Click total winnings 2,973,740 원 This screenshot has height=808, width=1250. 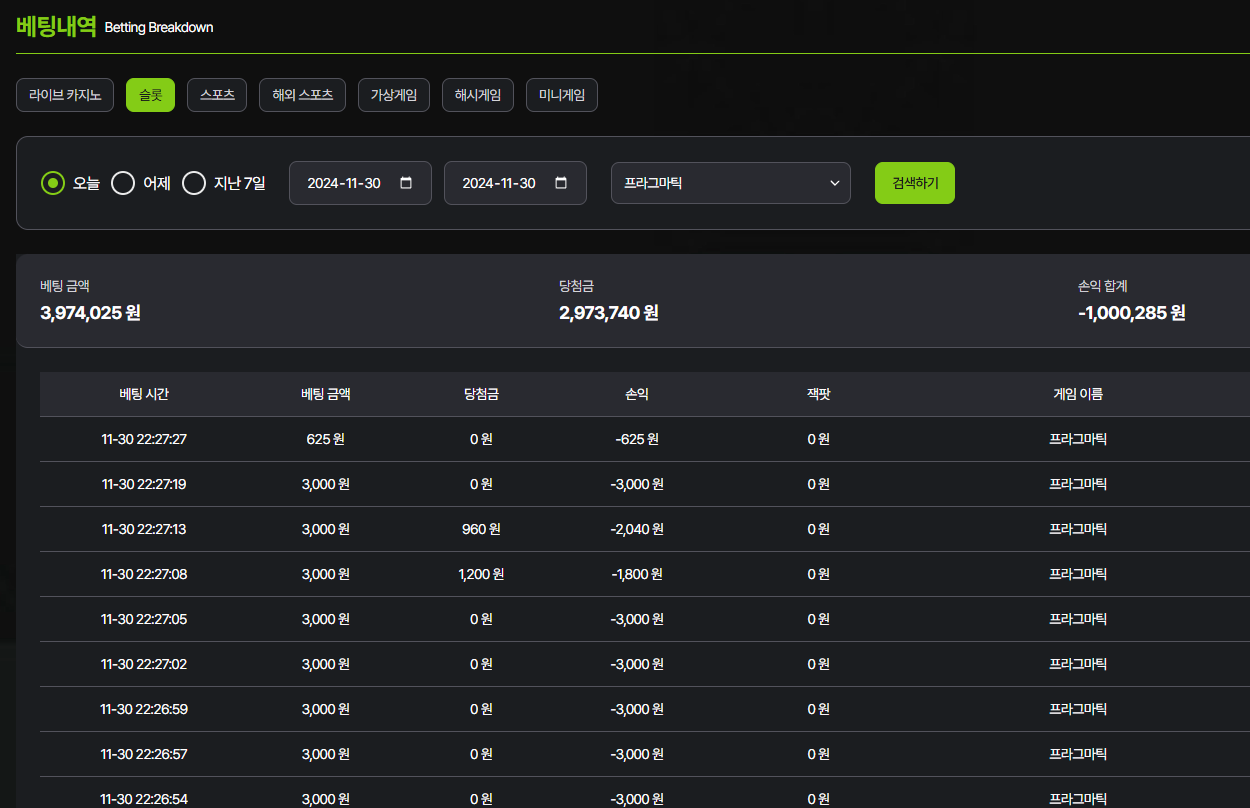pos(609,313)
